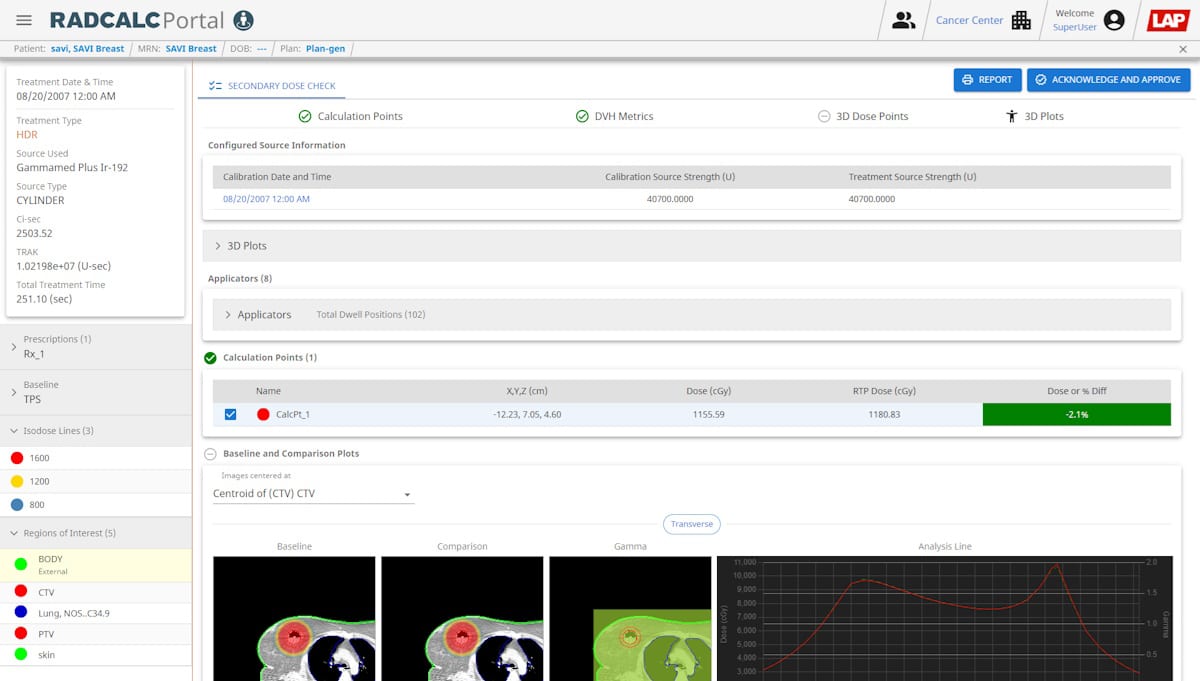The width and height of the screenshot is (1200, 681).
Task: Click the Report button
Action: (986, 80)
